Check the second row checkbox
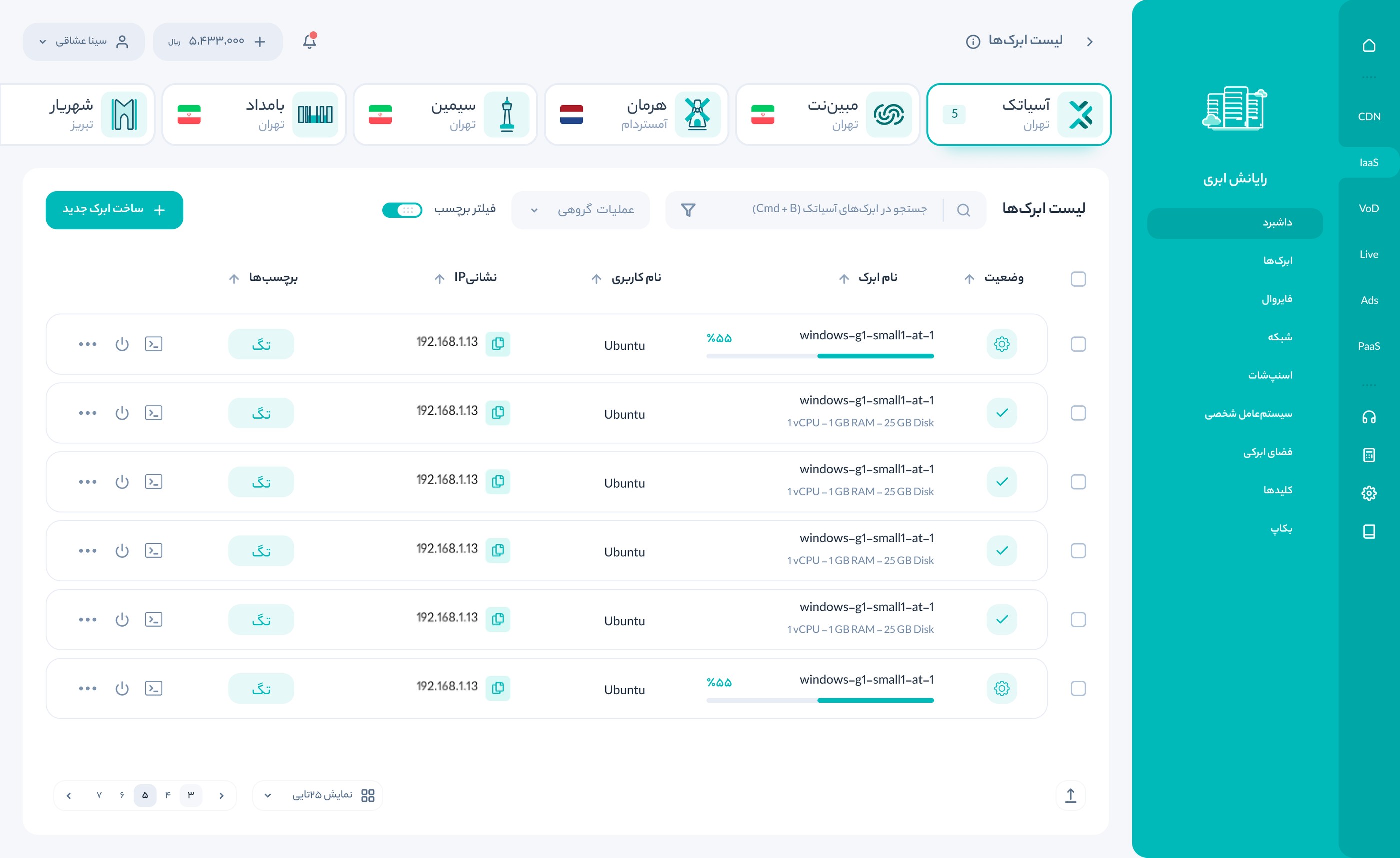Image resolution: width=1400 pixels, height=858 pixels. coord(1078,413)
